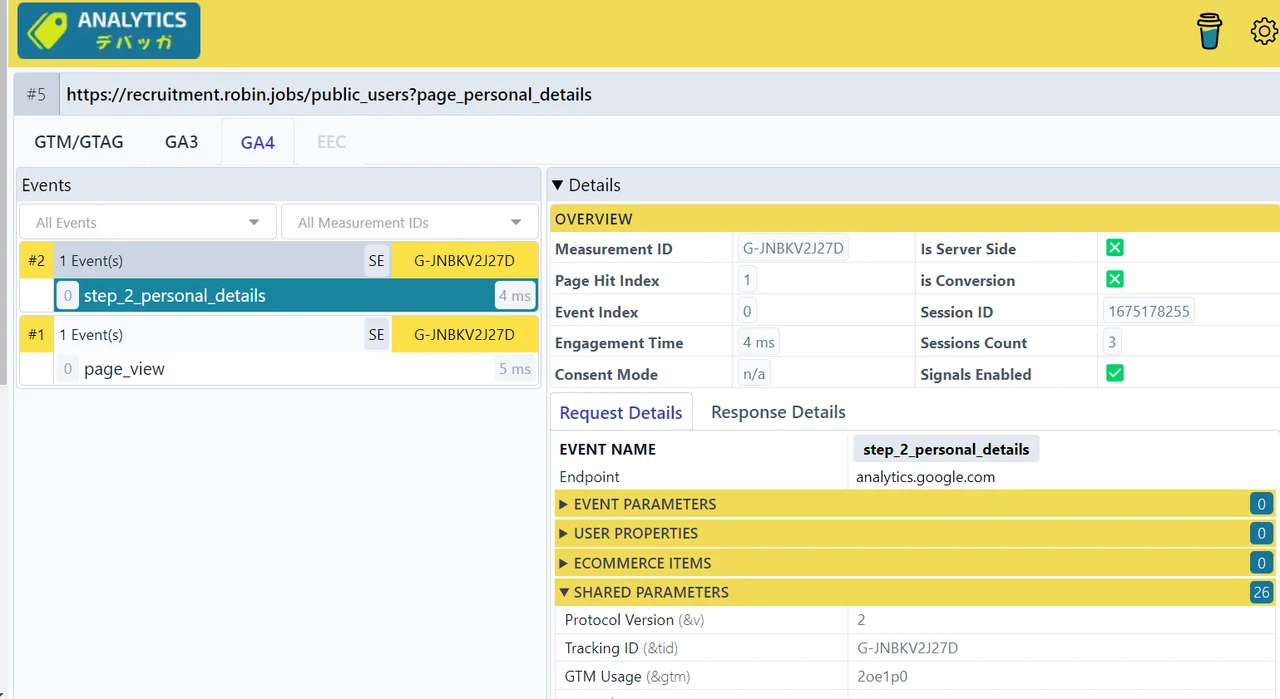Click the Engagement Time value 4 ms
The width and height of the screenshot is (1280, 699).
pyautogui.click(x=759, y=342)
